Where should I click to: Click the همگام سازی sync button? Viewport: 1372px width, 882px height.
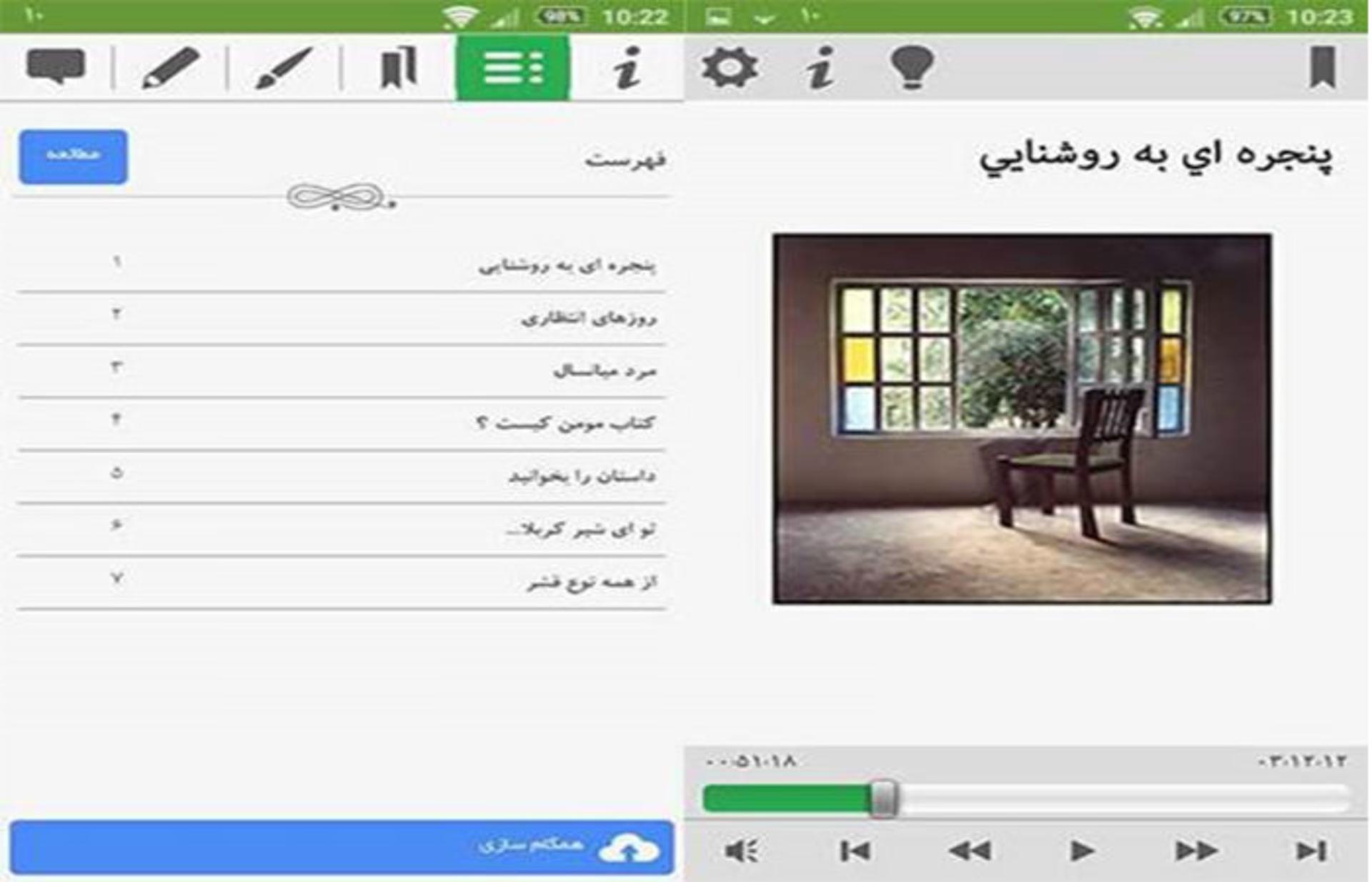(x=342, y=847)
